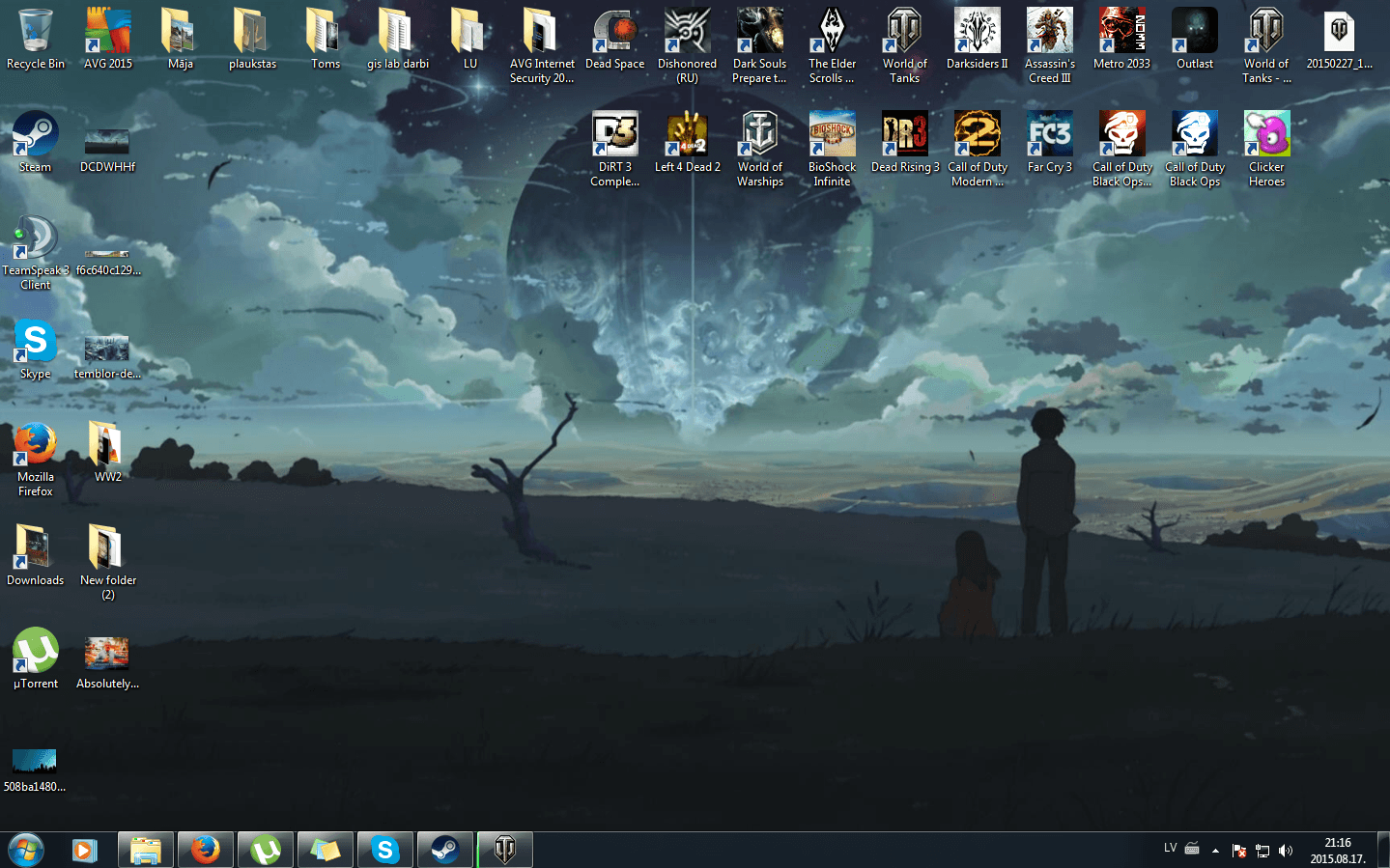1390x868 pixels.
Task: Open the volume speaker control in tray
Action: tap(1285, 851)
